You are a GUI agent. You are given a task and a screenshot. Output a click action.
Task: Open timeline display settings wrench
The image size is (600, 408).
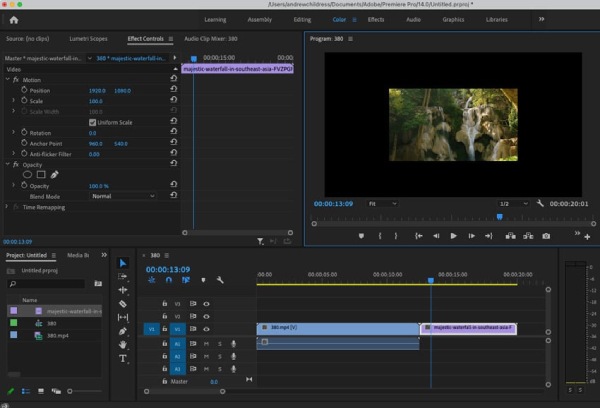click(x=220, y=280)
